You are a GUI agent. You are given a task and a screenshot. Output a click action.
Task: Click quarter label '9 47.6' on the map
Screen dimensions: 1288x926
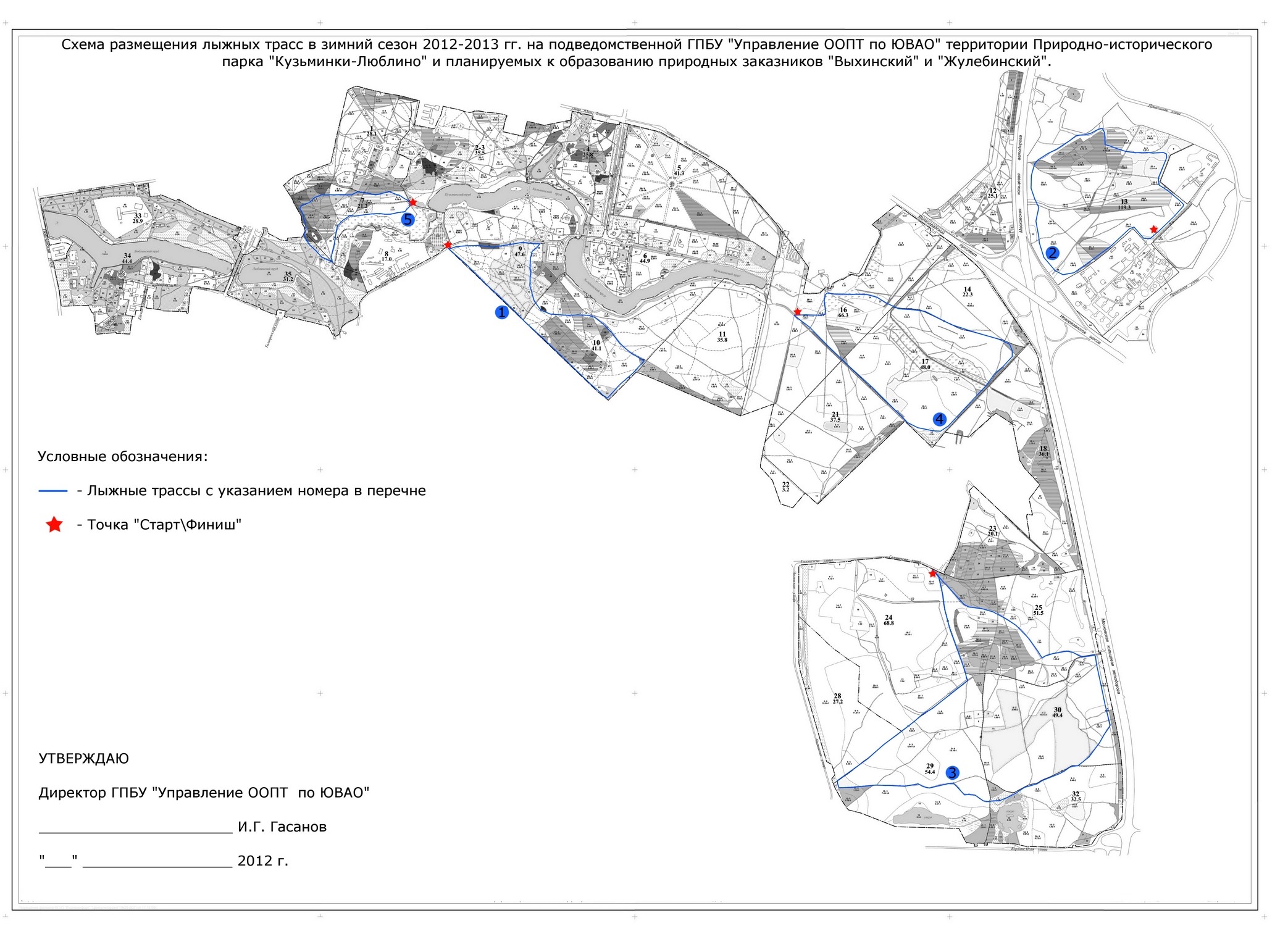click(520, 251)
